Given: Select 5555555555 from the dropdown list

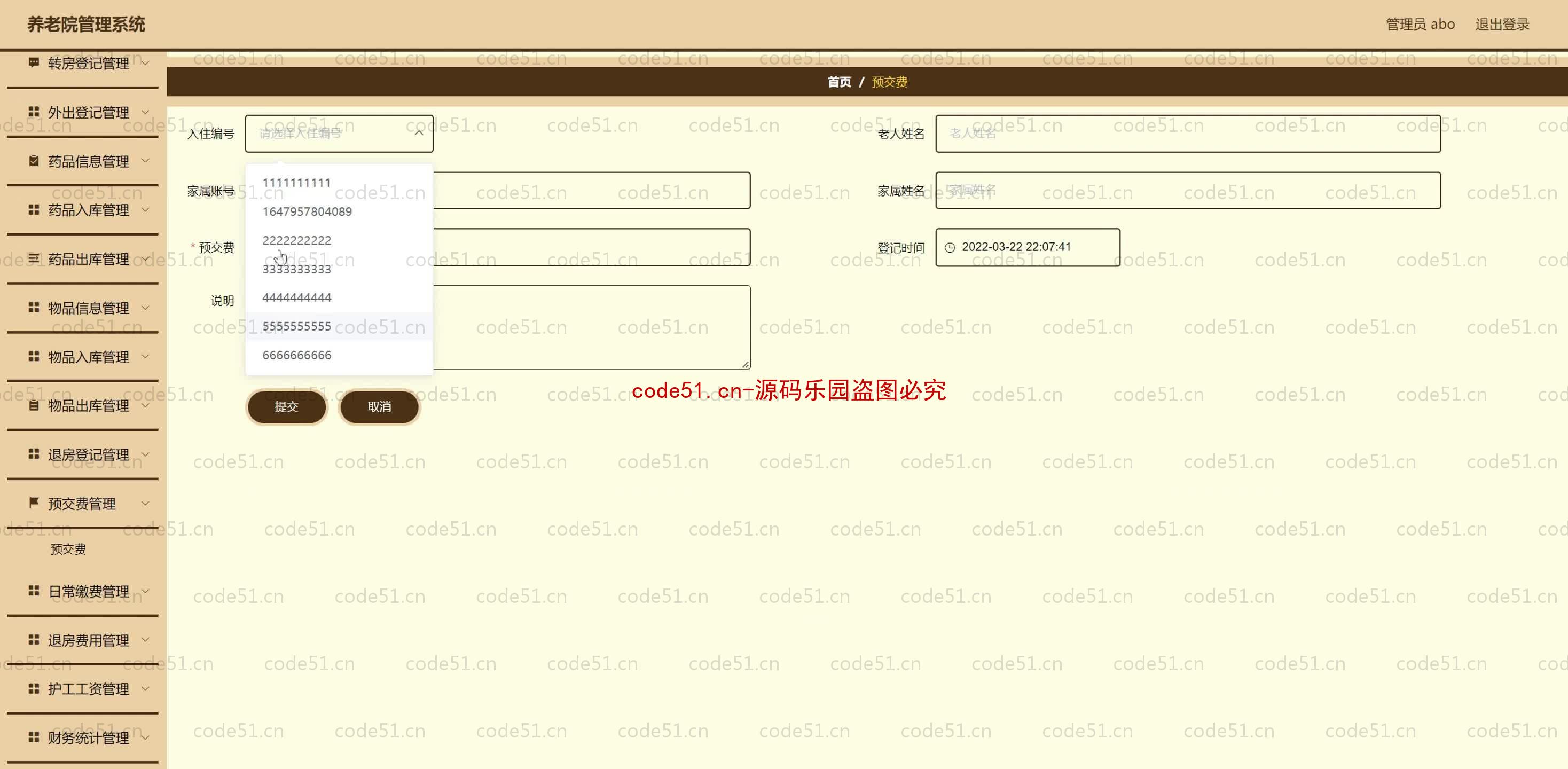Looking at the screenshot, I should (x=339, y=326).
